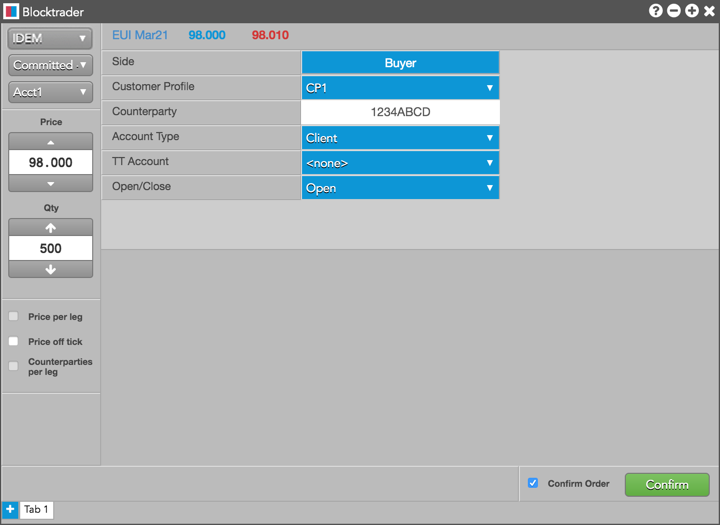Click the minus icon in title bar
This screenshot has height=525, width=720.
tap(674, 11)
